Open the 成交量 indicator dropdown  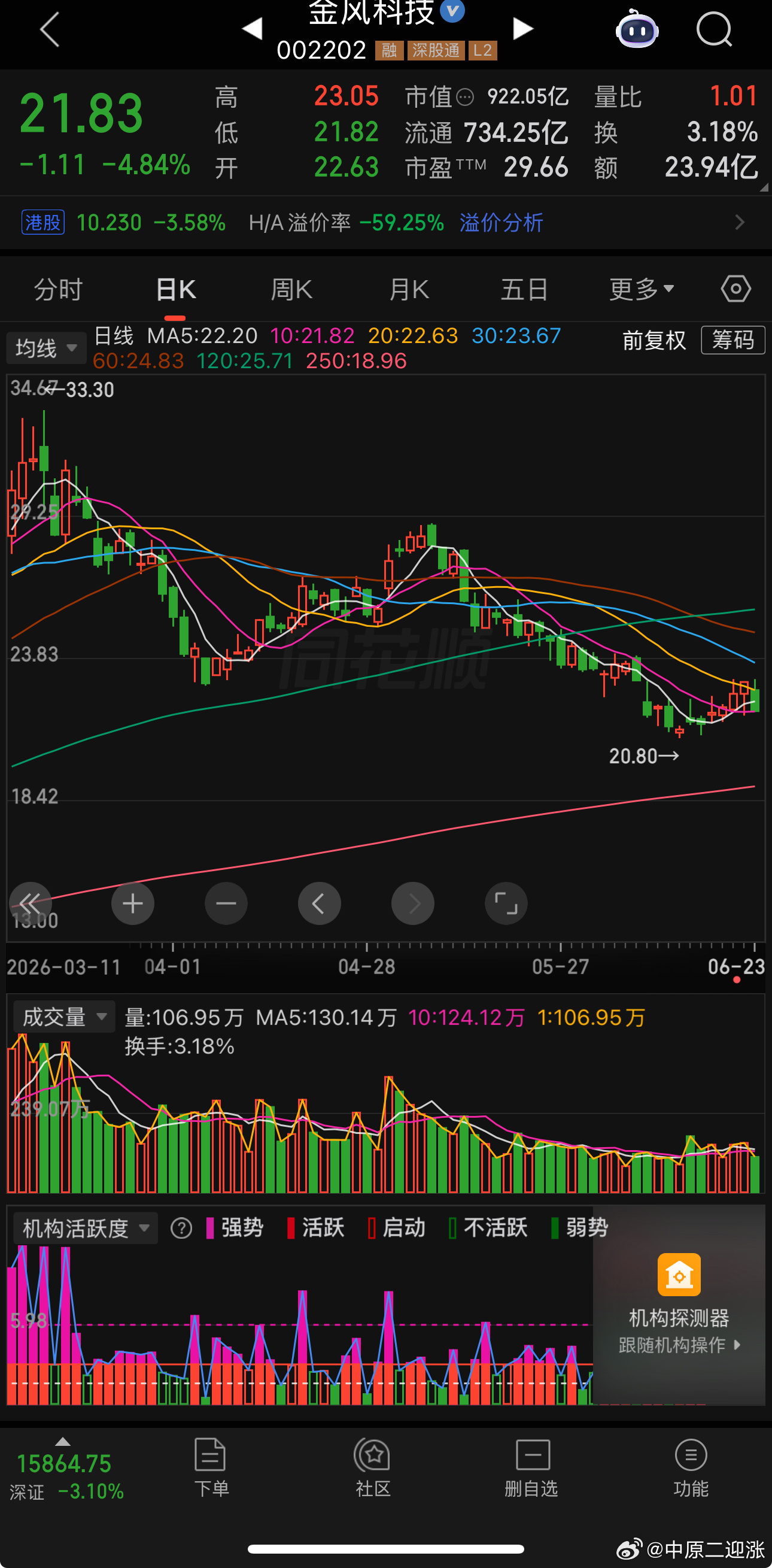click(64, 1017)
